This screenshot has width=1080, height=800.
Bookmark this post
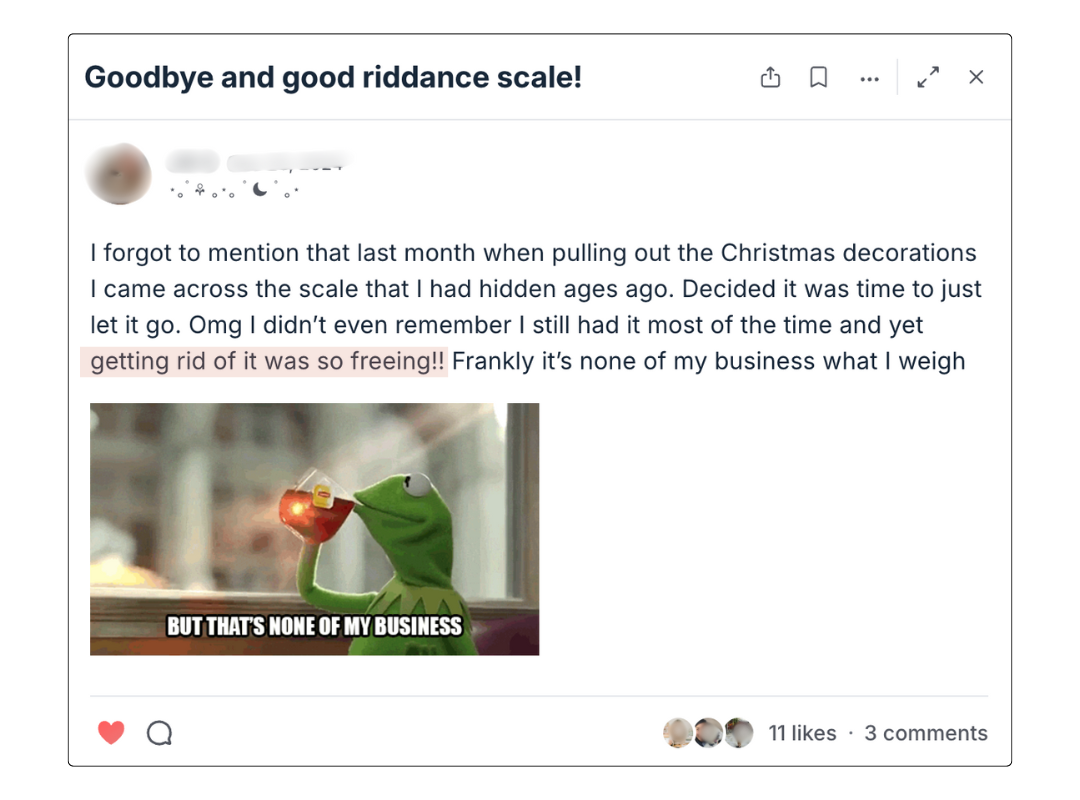[x=819, y=77]
